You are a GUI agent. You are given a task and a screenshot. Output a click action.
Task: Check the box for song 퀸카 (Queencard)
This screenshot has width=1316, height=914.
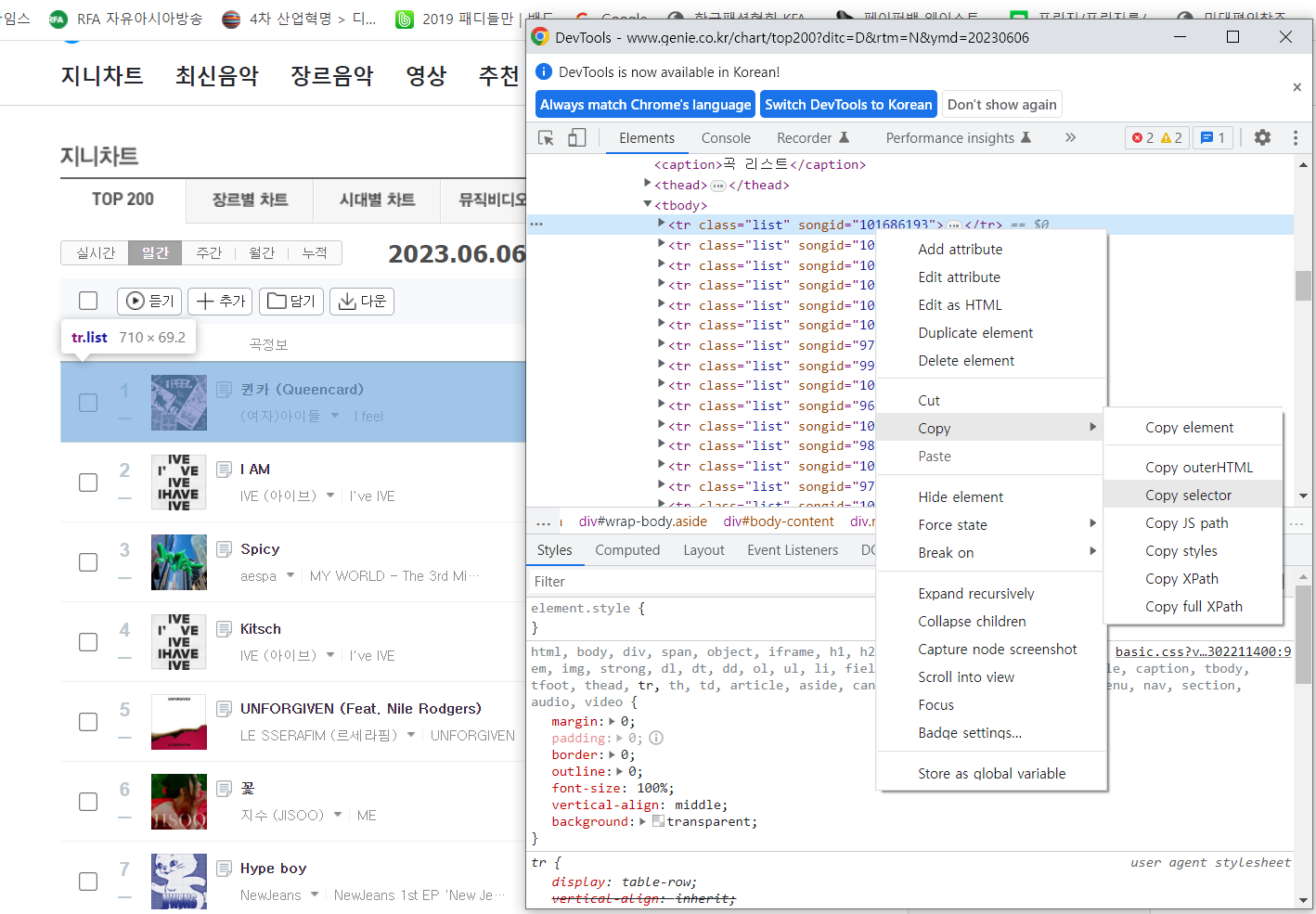point(88,403)
